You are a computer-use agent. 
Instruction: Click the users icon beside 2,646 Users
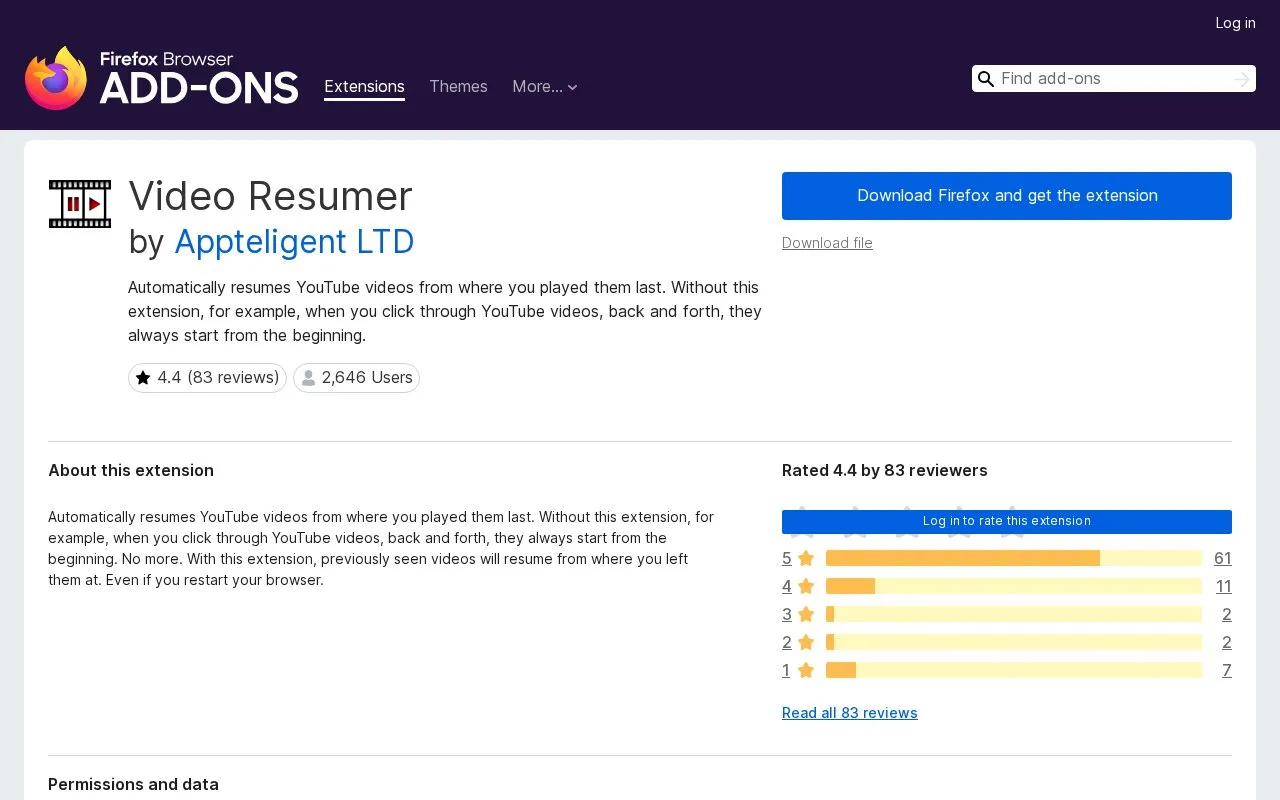pos(309,378)
